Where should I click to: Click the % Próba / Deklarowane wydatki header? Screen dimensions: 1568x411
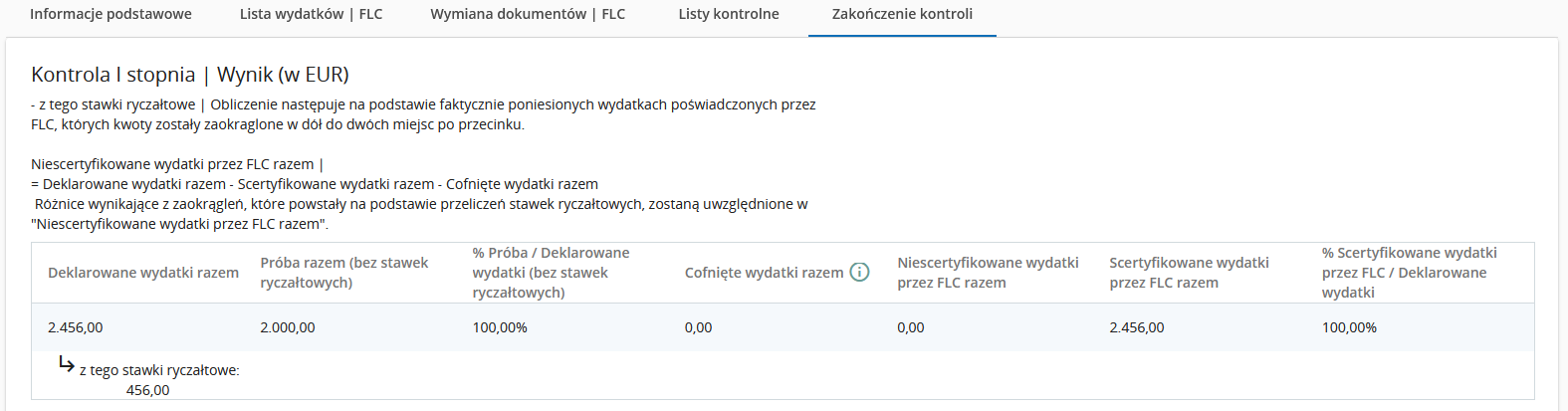(x=551, y=273)
